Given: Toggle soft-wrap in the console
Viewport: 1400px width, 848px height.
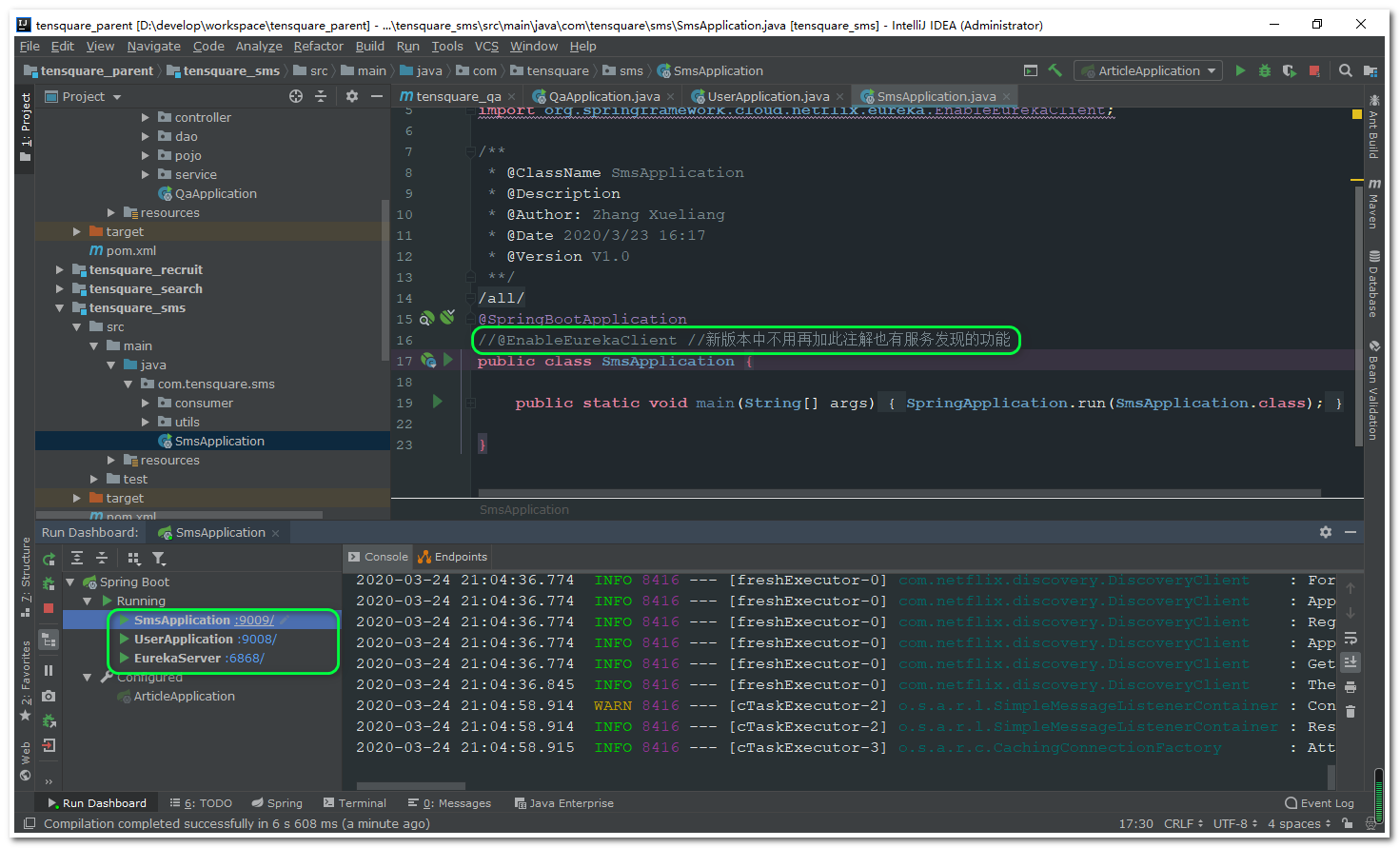Looking at the screenshot, I should [1350, 638].
